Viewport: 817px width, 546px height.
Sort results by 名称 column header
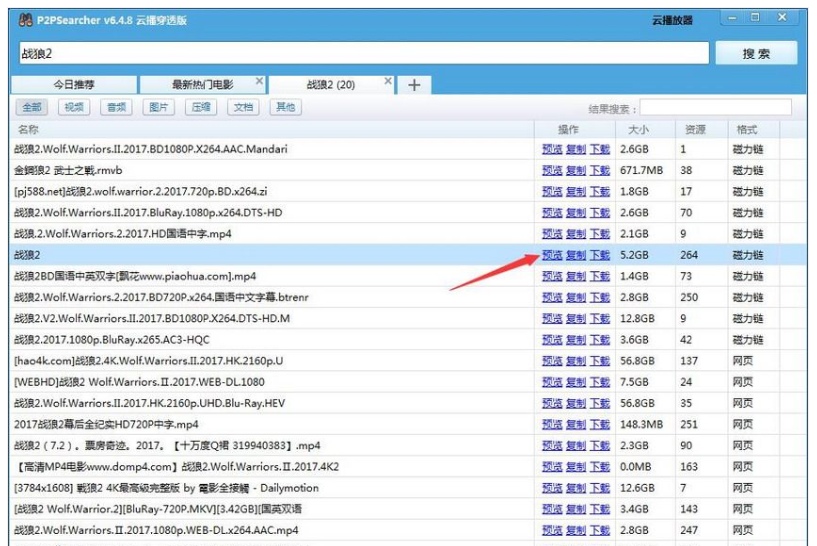28,130
